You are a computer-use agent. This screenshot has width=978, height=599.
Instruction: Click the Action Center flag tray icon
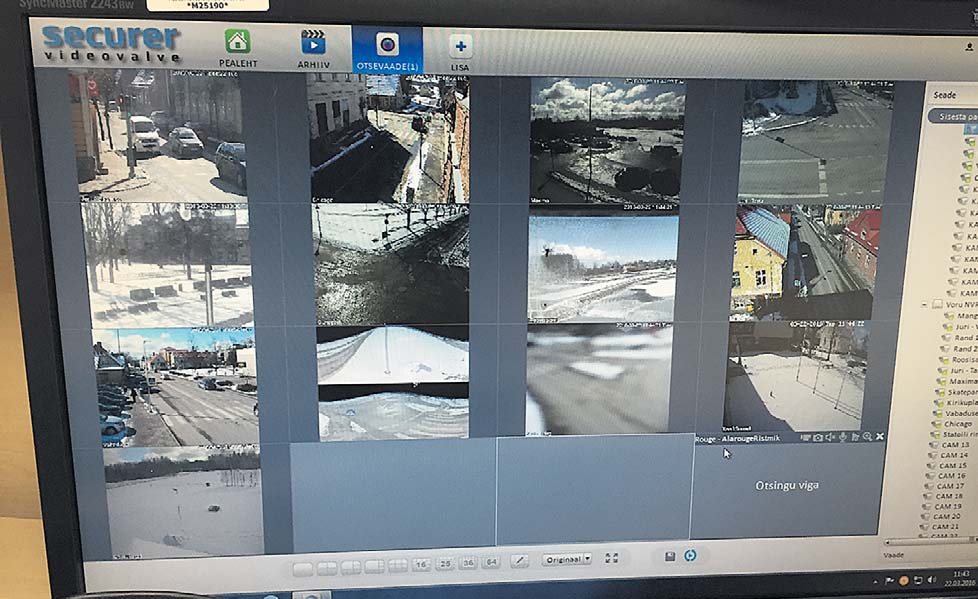889,581
